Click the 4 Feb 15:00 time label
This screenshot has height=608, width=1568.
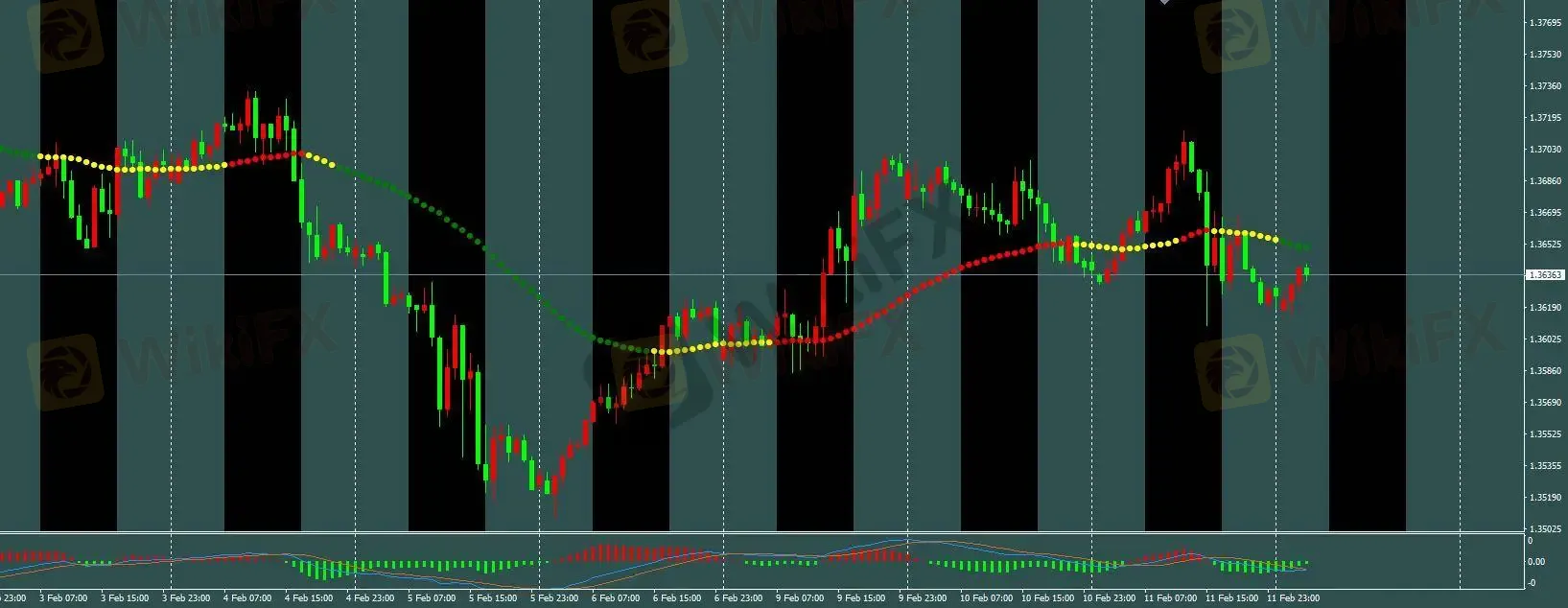click(309, 598)
